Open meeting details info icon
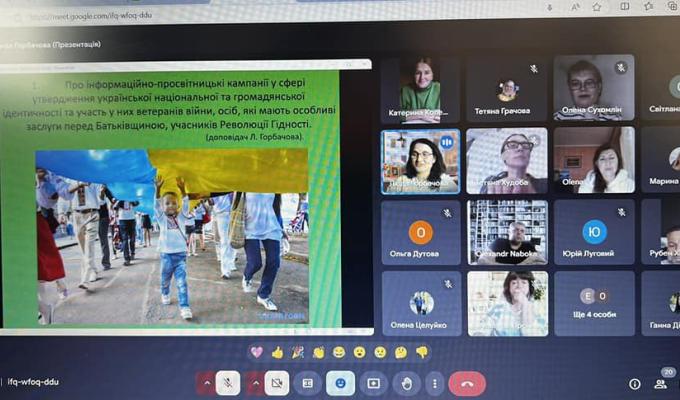Image resolution: width=680 pixels, height=400 pixels. click(x=634, y=384)
